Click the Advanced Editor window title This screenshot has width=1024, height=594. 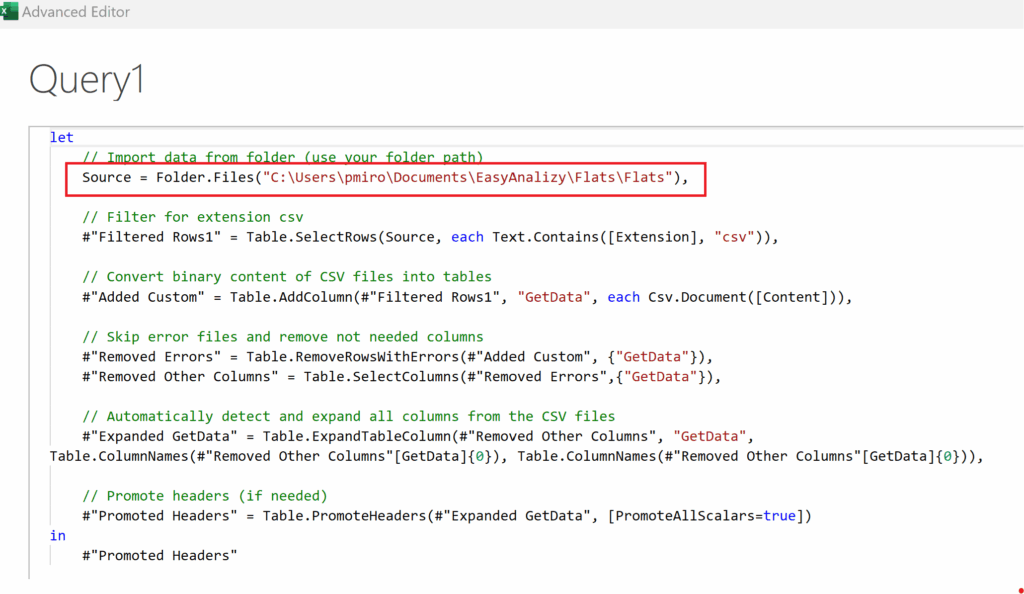(76, 13)
